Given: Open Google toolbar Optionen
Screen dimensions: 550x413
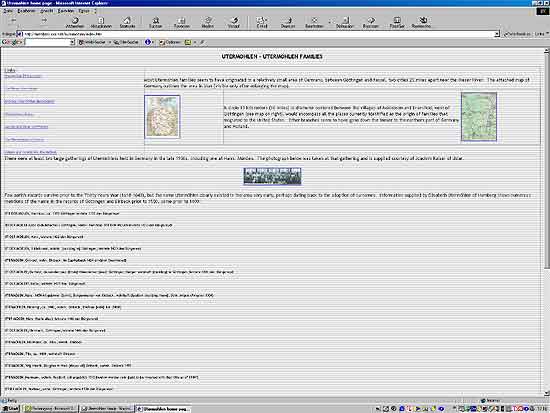Looking at the screenshot, I should coord(170,42).
